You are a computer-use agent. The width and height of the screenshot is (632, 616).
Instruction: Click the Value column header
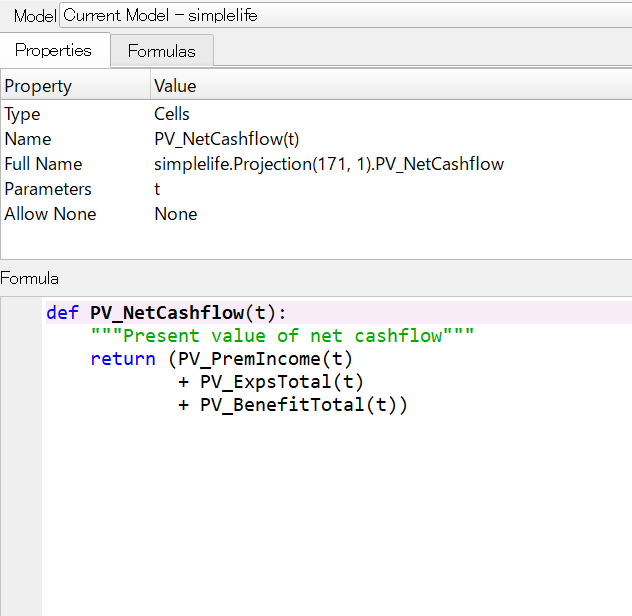[175, 86]
